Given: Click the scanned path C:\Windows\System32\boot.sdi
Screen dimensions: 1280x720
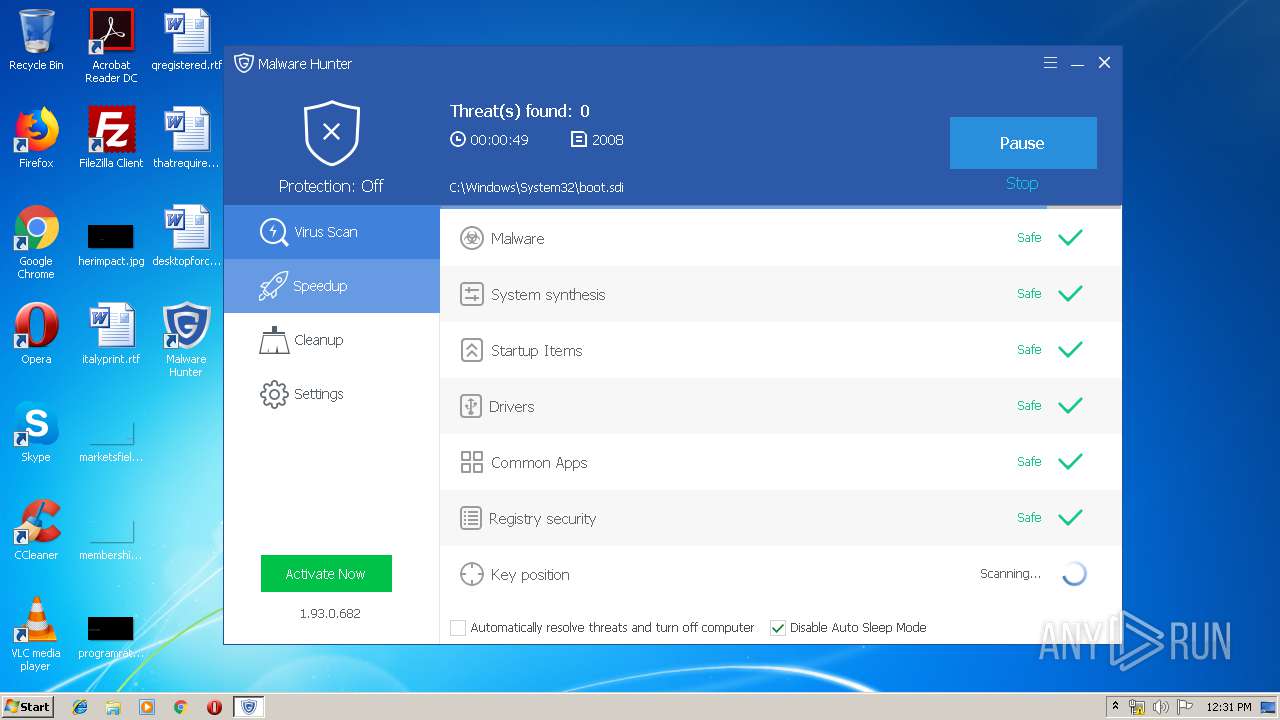Looking at the screenshot, I should (x=537, y=187).
